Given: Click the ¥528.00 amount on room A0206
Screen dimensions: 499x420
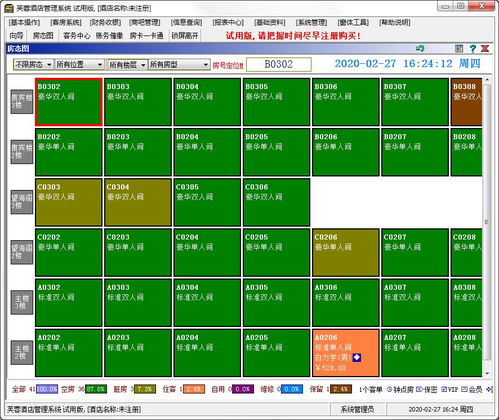Looking at the screenshot, I should [x=330, y=368].
